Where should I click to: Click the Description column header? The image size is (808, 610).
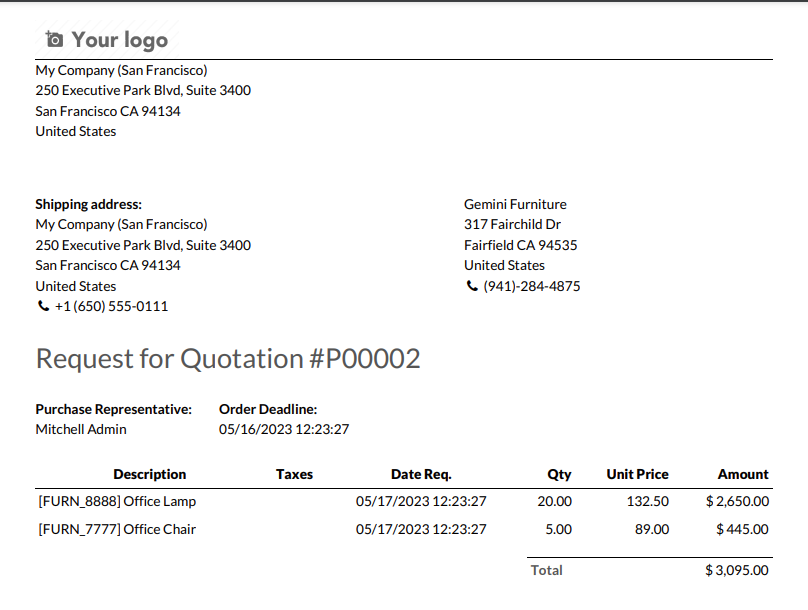pyautogui.click(x=150, y=474)
